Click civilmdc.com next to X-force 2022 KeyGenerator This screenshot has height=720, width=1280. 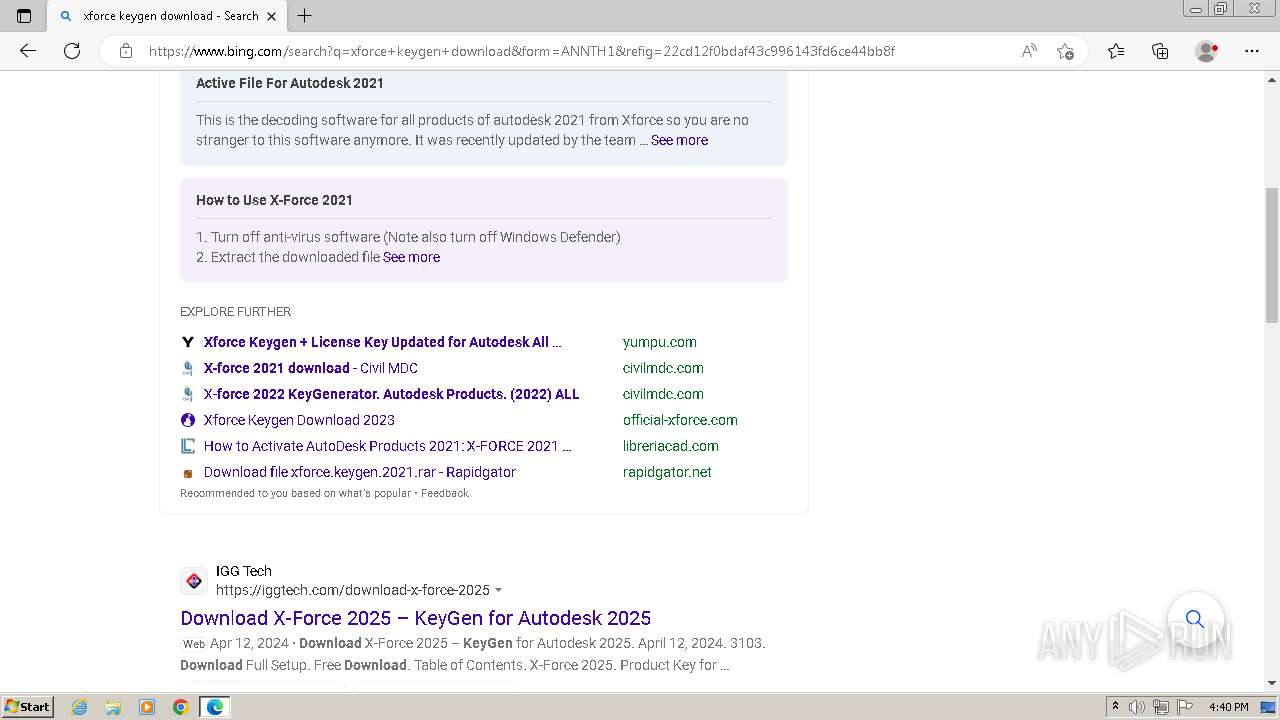pyautogui.click(x=663, y=394)
